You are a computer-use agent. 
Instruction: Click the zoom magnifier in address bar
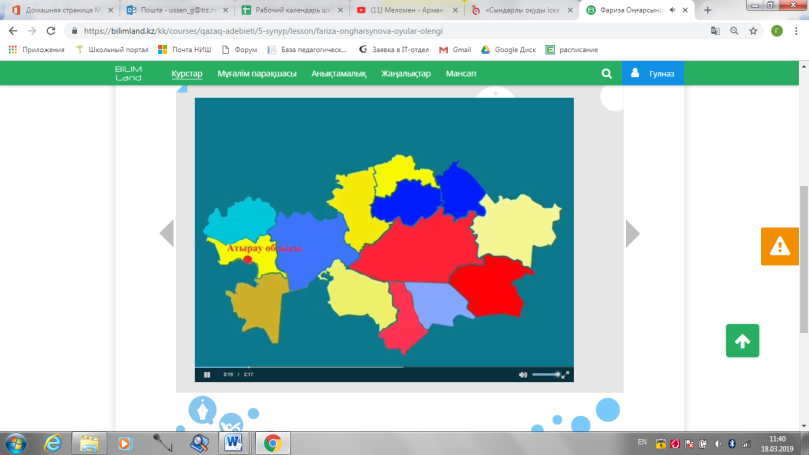click(x=734, y=31)
